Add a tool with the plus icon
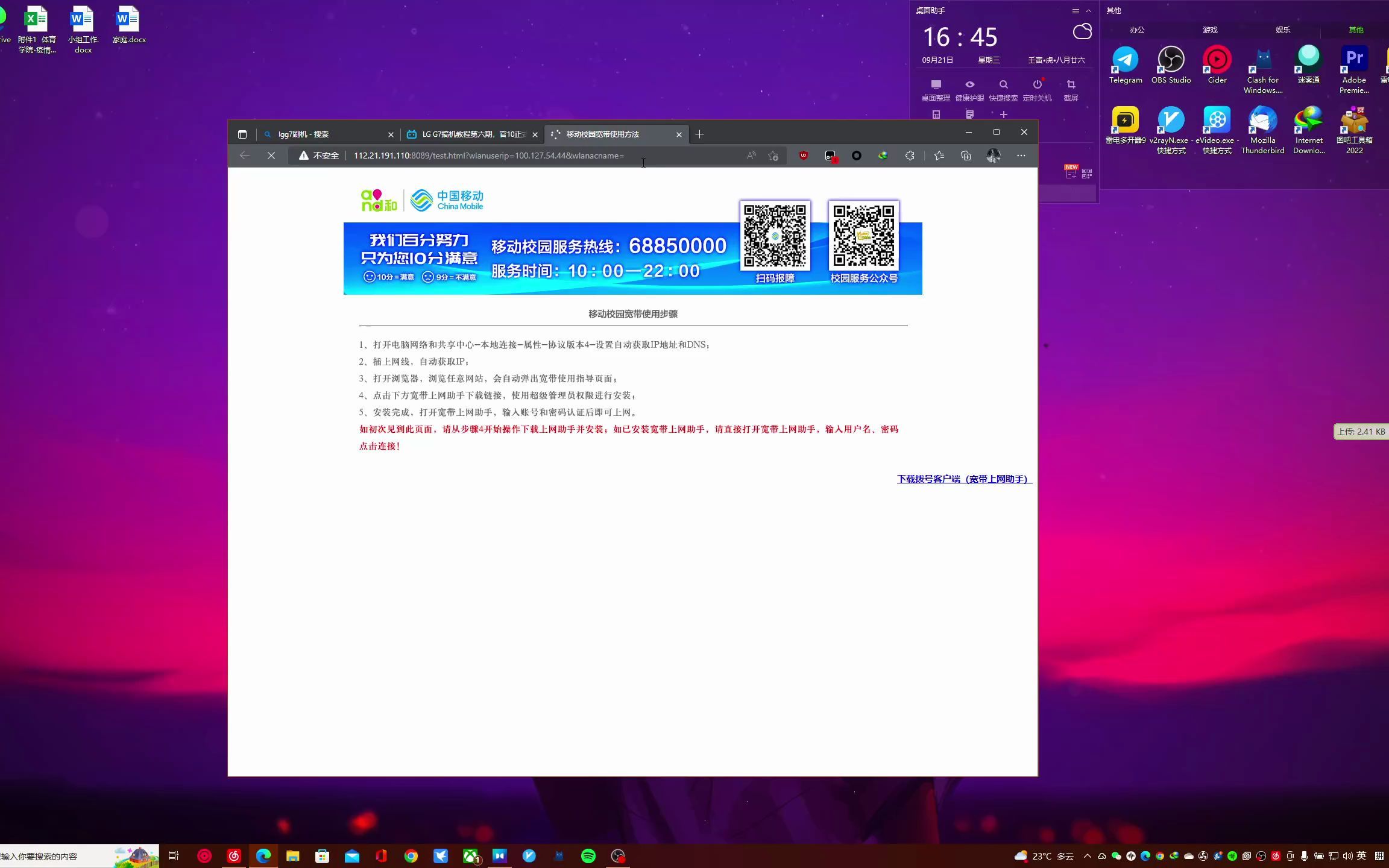Screen dimensions: 1389x868 (1003, 114)
